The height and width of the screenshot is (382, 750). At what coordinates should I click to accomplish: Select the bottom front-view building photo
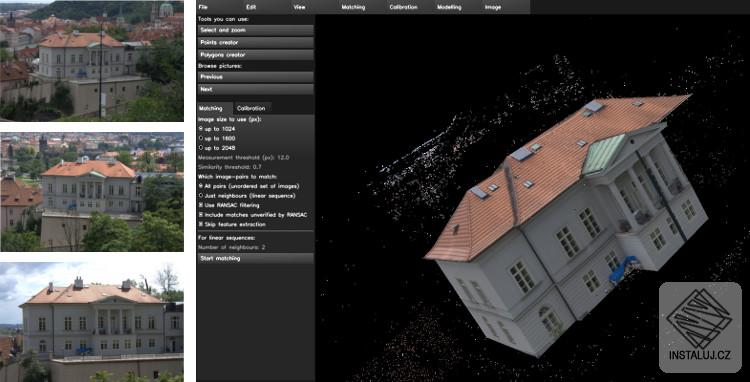[92, 322]
